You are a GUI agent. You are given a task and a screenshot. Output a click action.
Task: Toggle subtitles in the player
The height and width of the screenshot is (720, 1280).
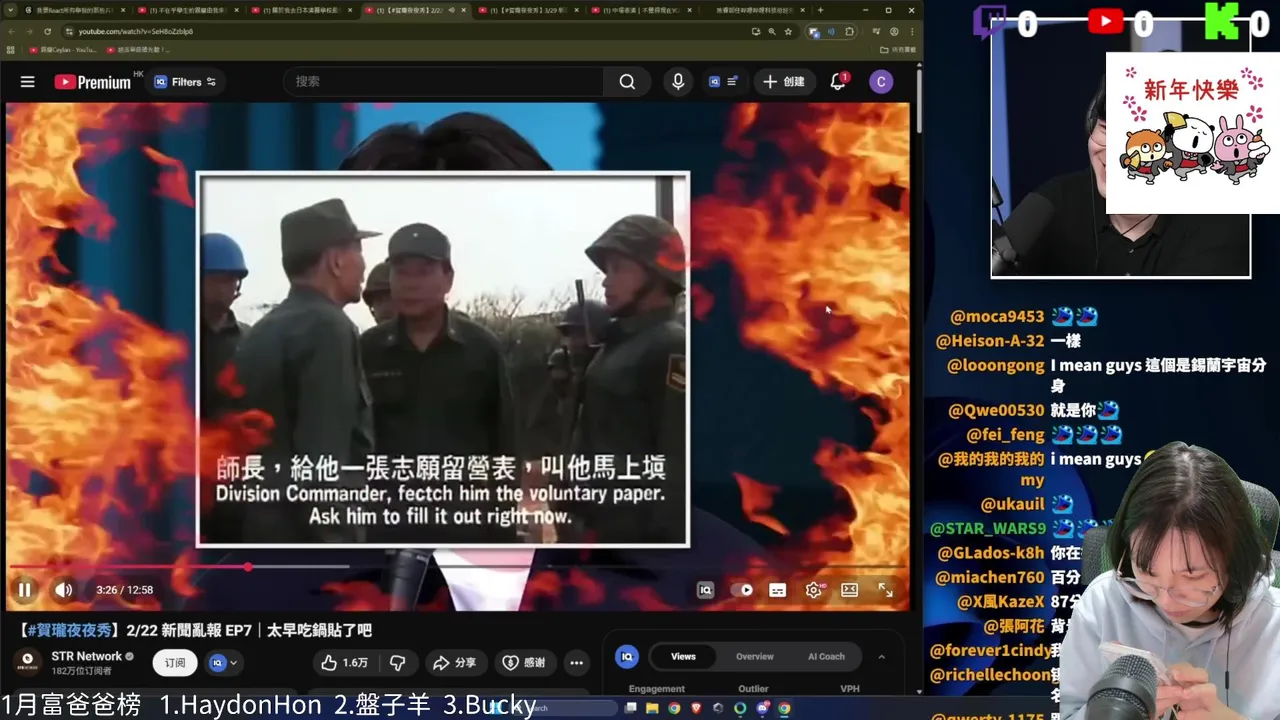pyautogui.click(x=777, y=590)
